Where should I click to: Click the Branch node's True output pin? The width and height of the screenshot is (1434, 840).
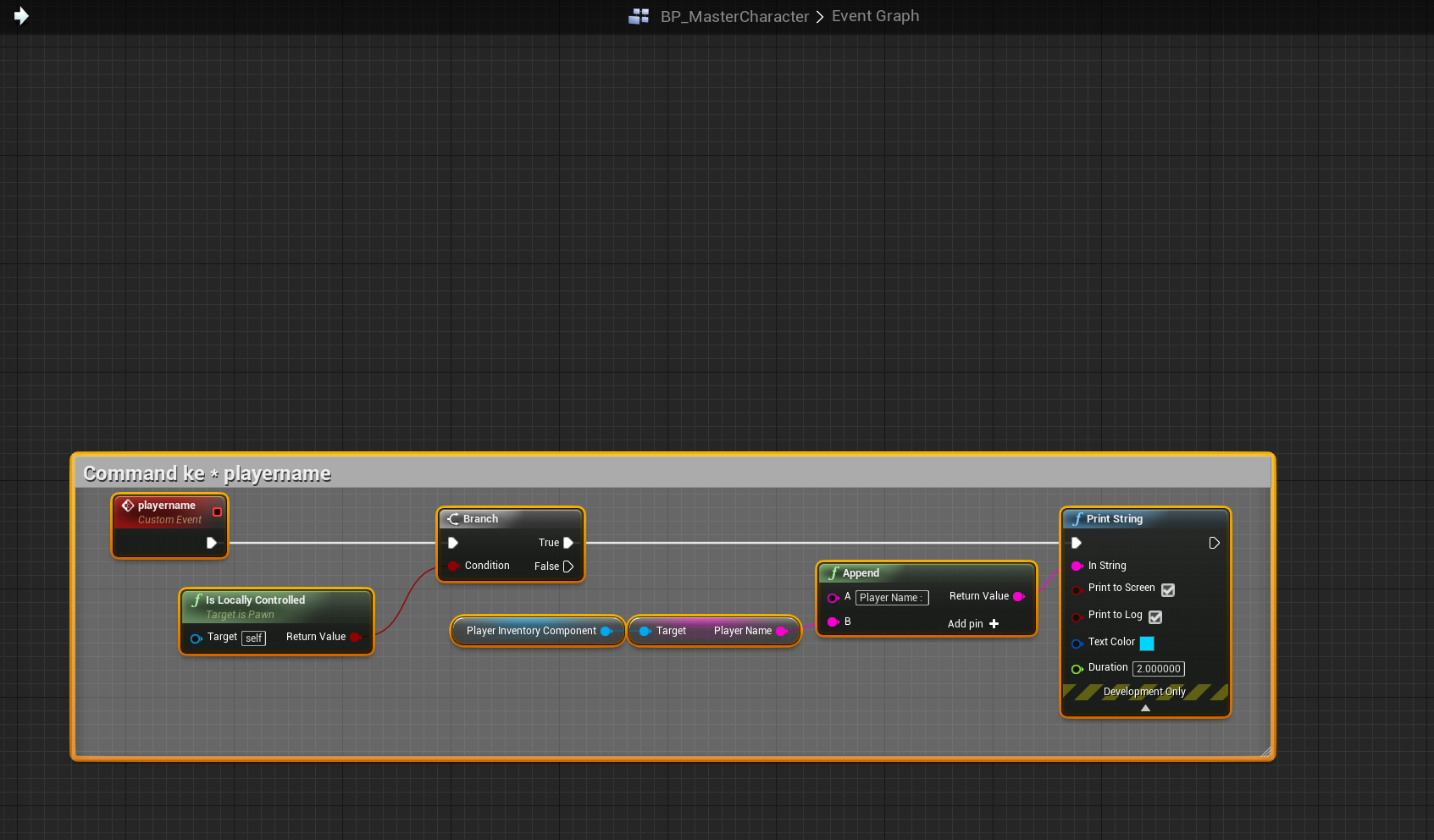pyautogui.click(x=568, y=543)
